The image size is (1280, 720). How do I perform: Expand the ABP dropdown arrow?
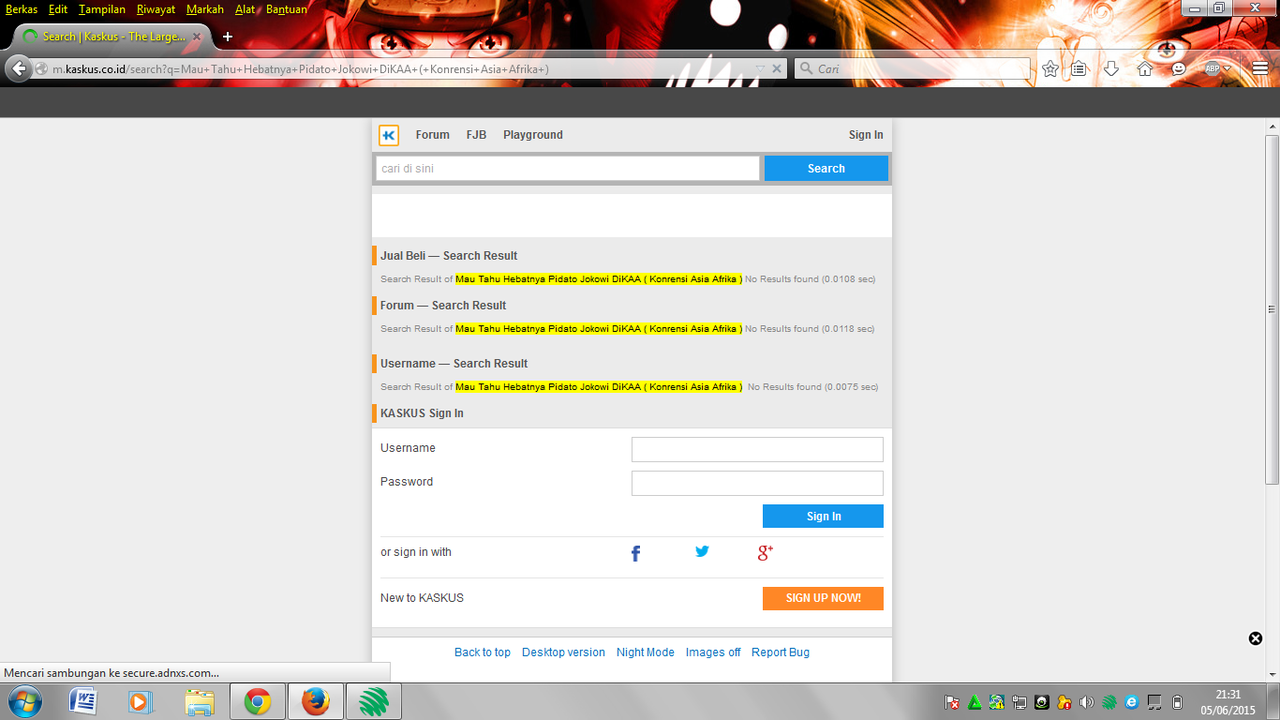pos(1227,69)
